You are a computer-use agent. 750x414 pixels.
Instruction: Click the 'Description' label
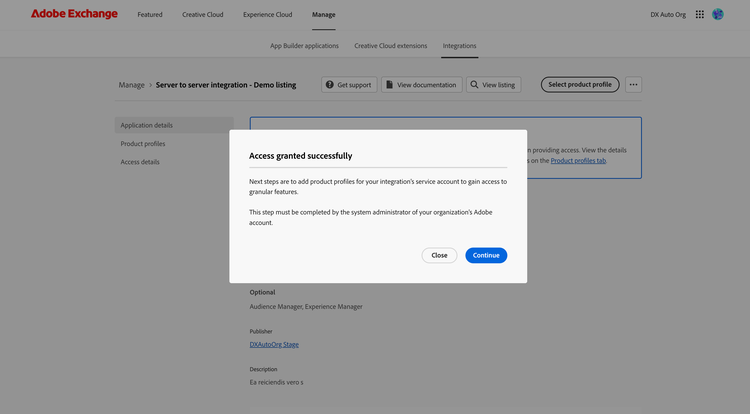(x=263, y=369)
